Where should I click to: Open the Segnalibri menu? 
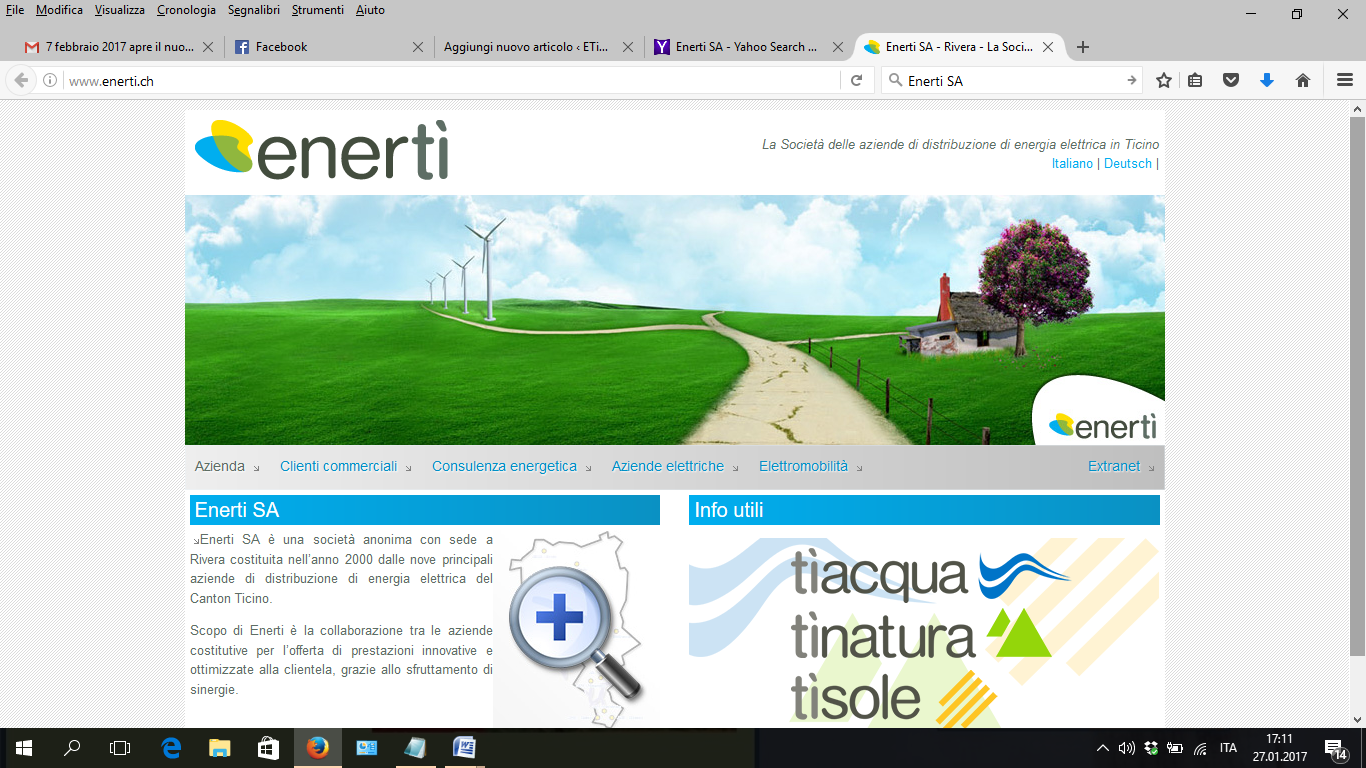[255, 10]
